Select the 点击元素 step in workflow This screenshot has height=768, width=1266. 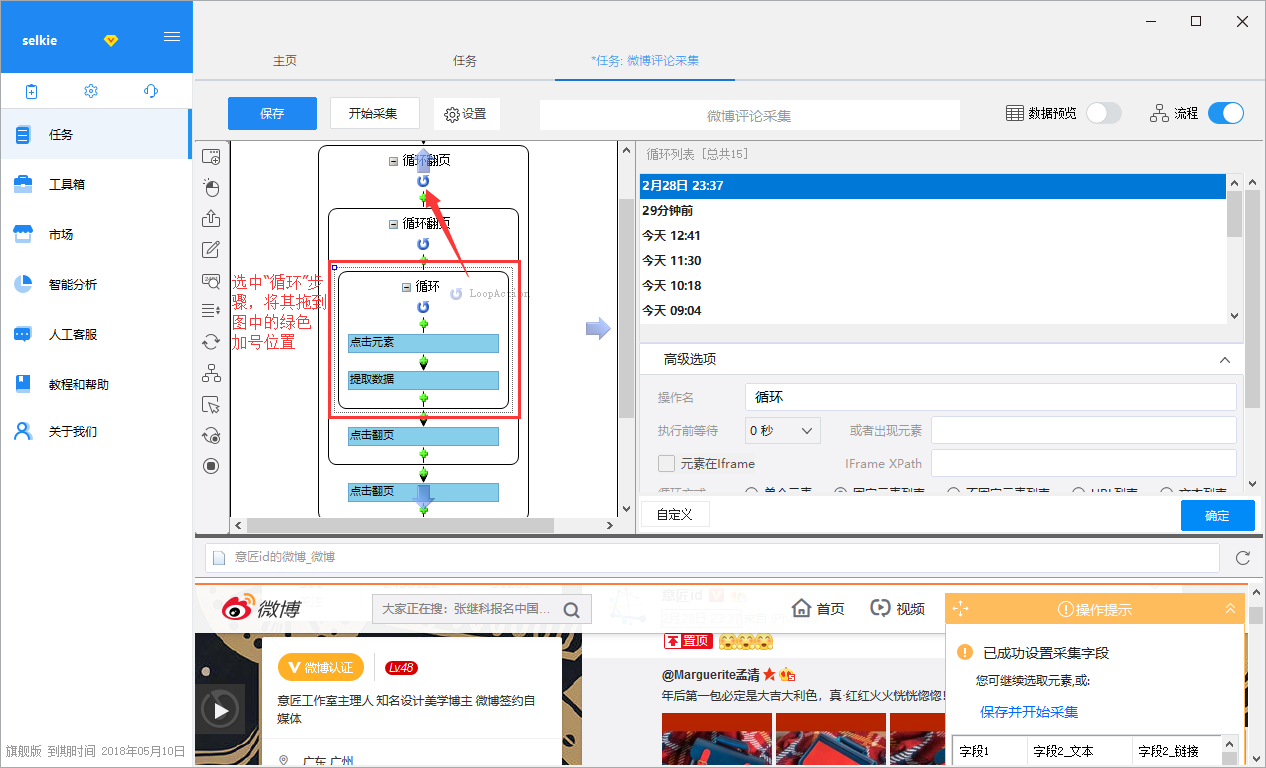pyautogui.click(x=423, y=343)
